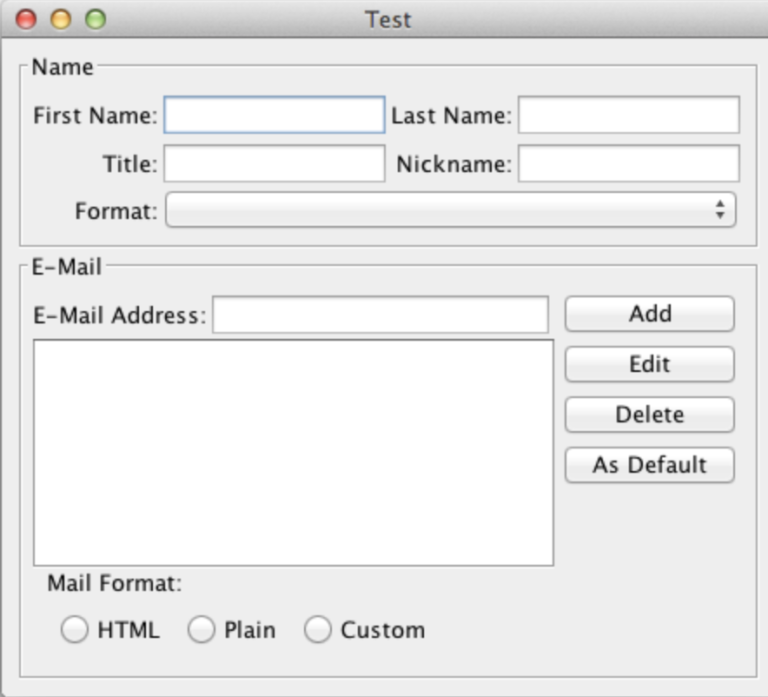The height and width of the screenshot is (697, 768).
Task: Click inside the empty e-mail list box
Action: click(293, 452)
